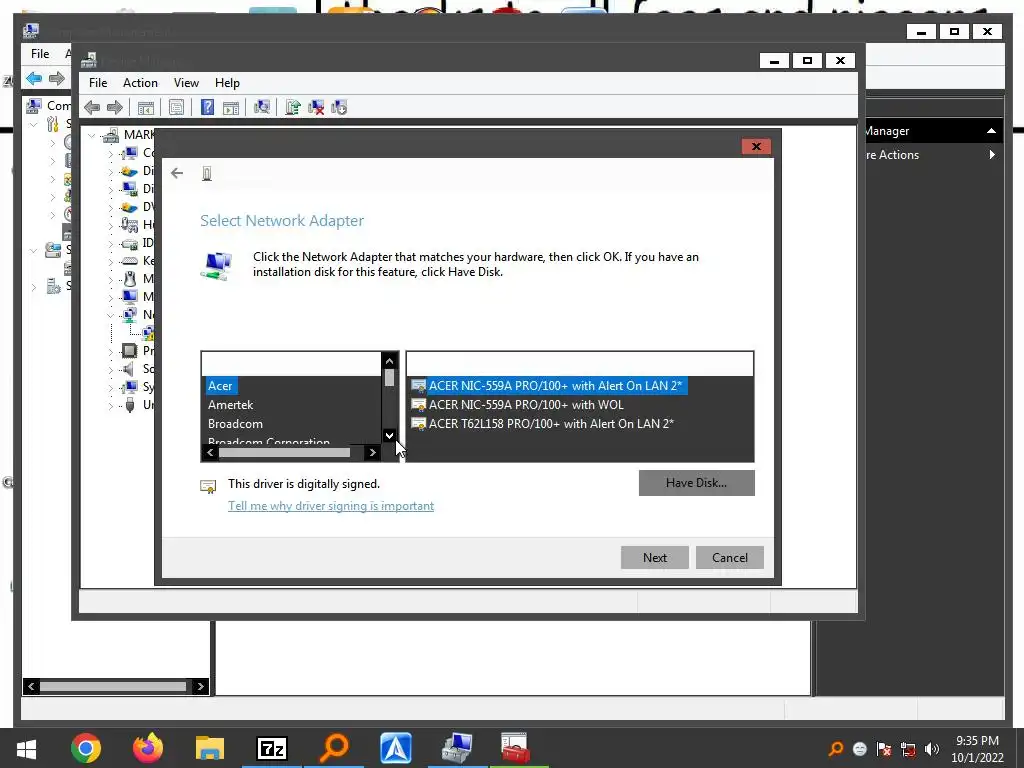Collapse the MARK root node in device tree
1024x768 pixels.
pos(91,136)
